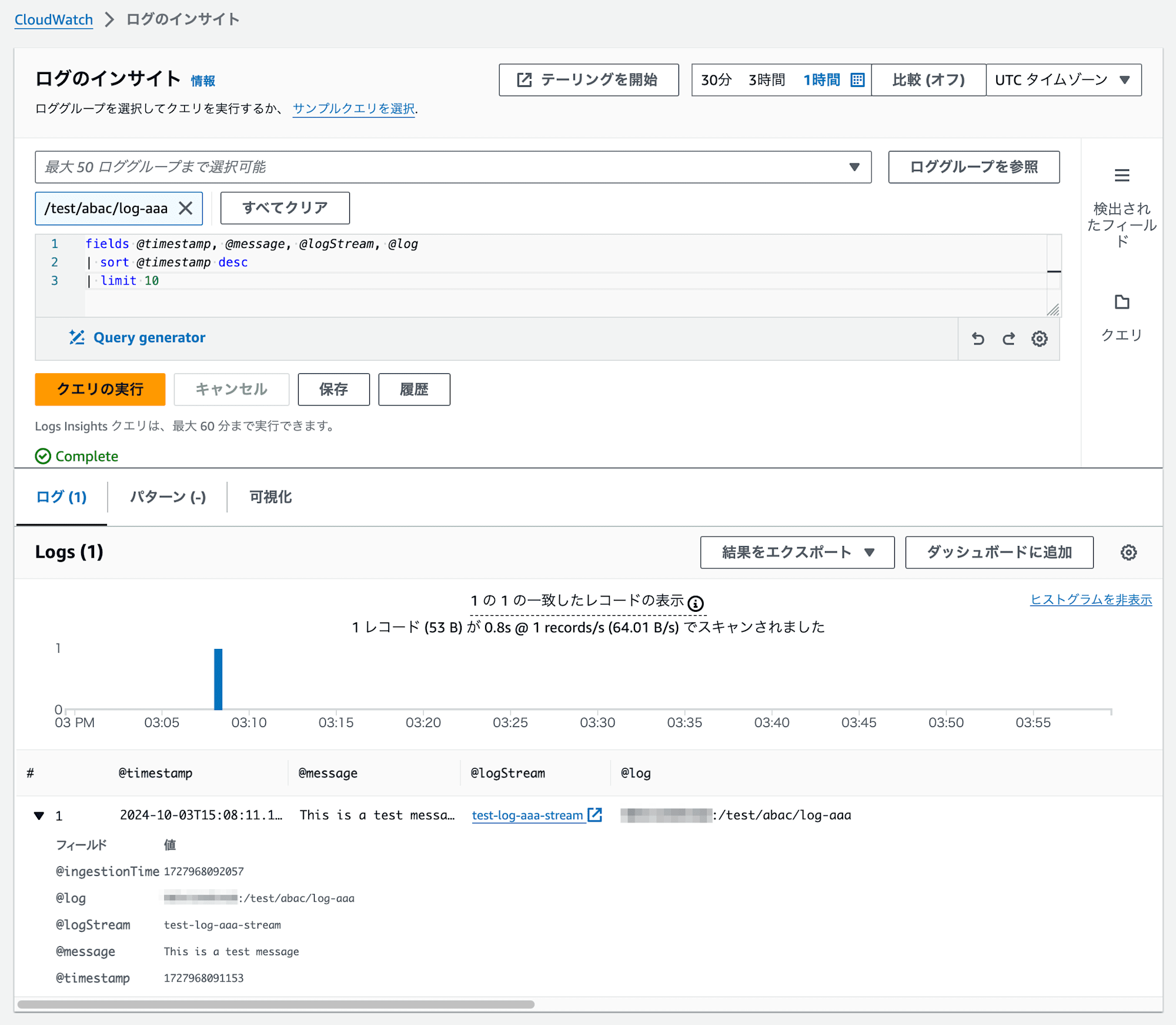Open discovered fields panel icon
1176x1025 pixels.
pos(1122,175)
